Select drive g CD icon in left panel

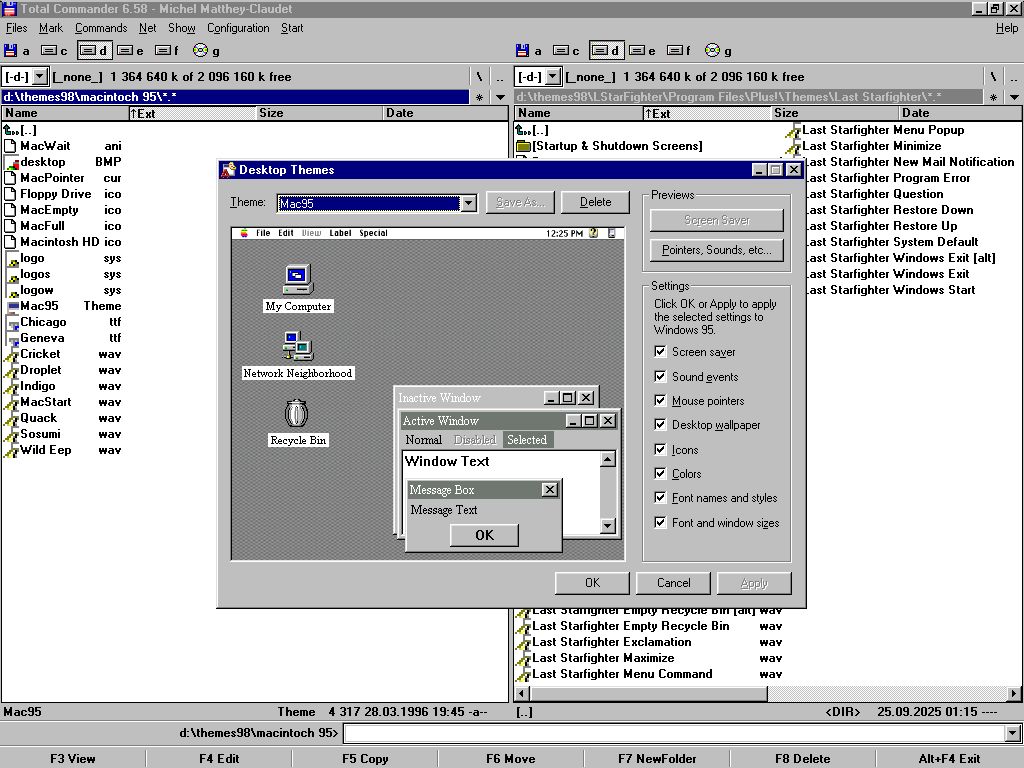[x=201, y=50]
